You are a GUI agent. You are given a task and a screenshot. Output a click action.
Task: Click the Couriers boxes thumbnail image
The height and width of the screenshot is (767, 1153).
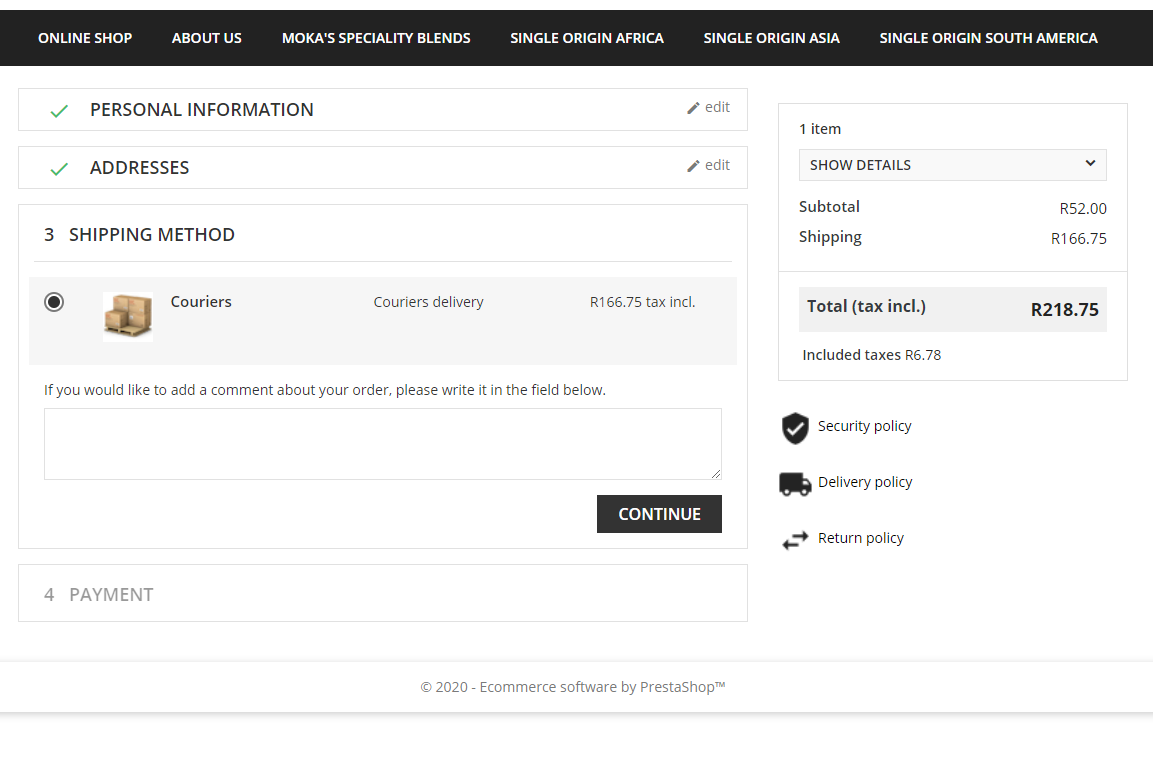[128, 317]
